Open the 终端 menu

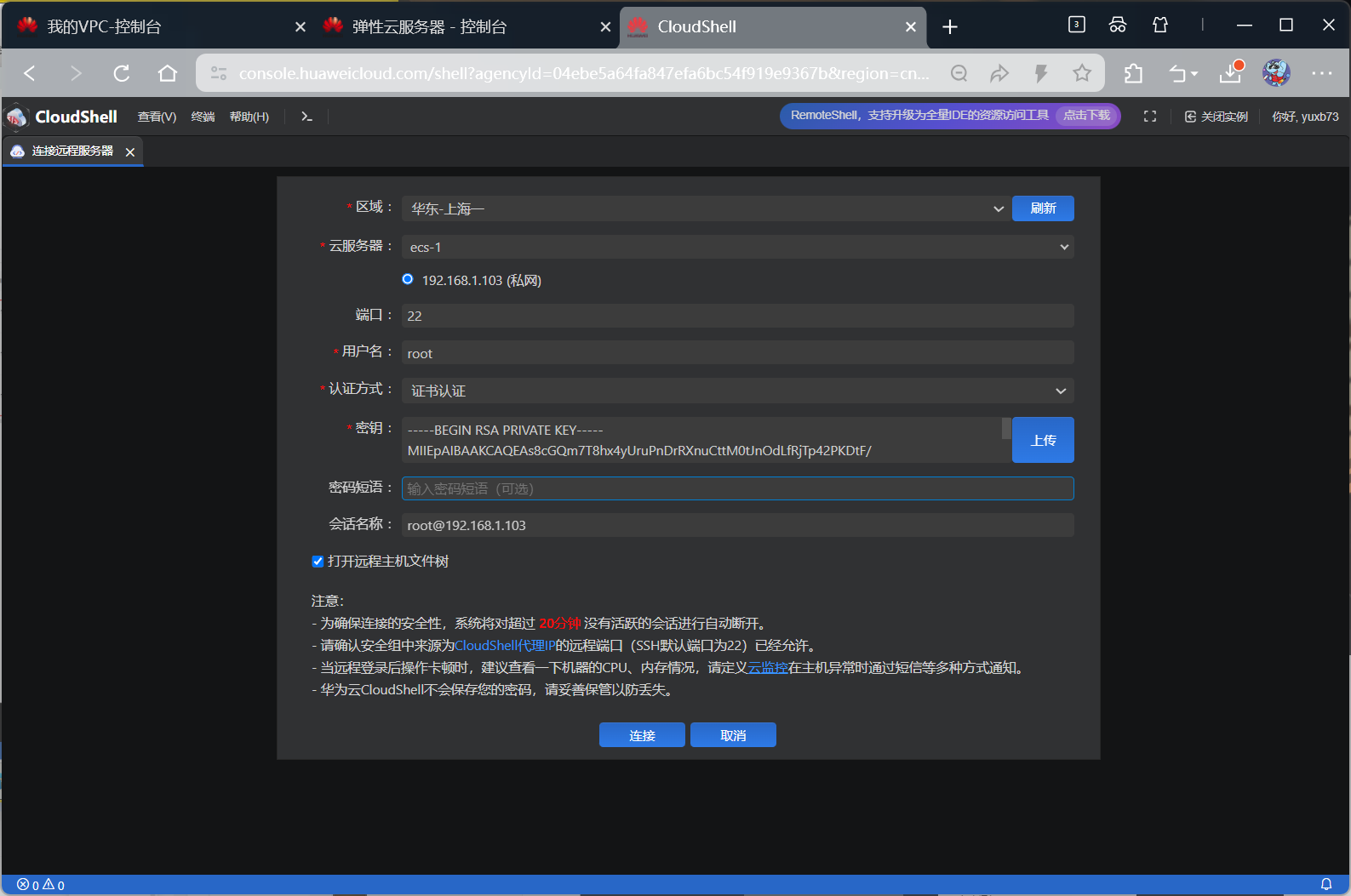pyautogui.click(x=203, y=117)
